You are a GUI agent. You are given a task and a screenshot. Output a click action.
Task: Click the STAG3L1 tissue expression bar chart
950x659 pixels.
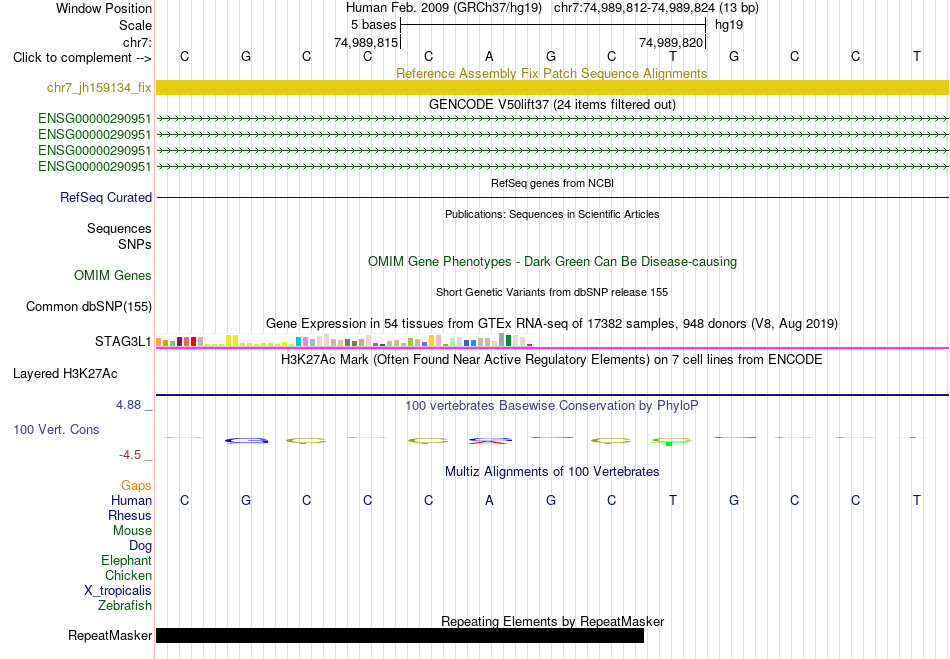tap(344, 340)
